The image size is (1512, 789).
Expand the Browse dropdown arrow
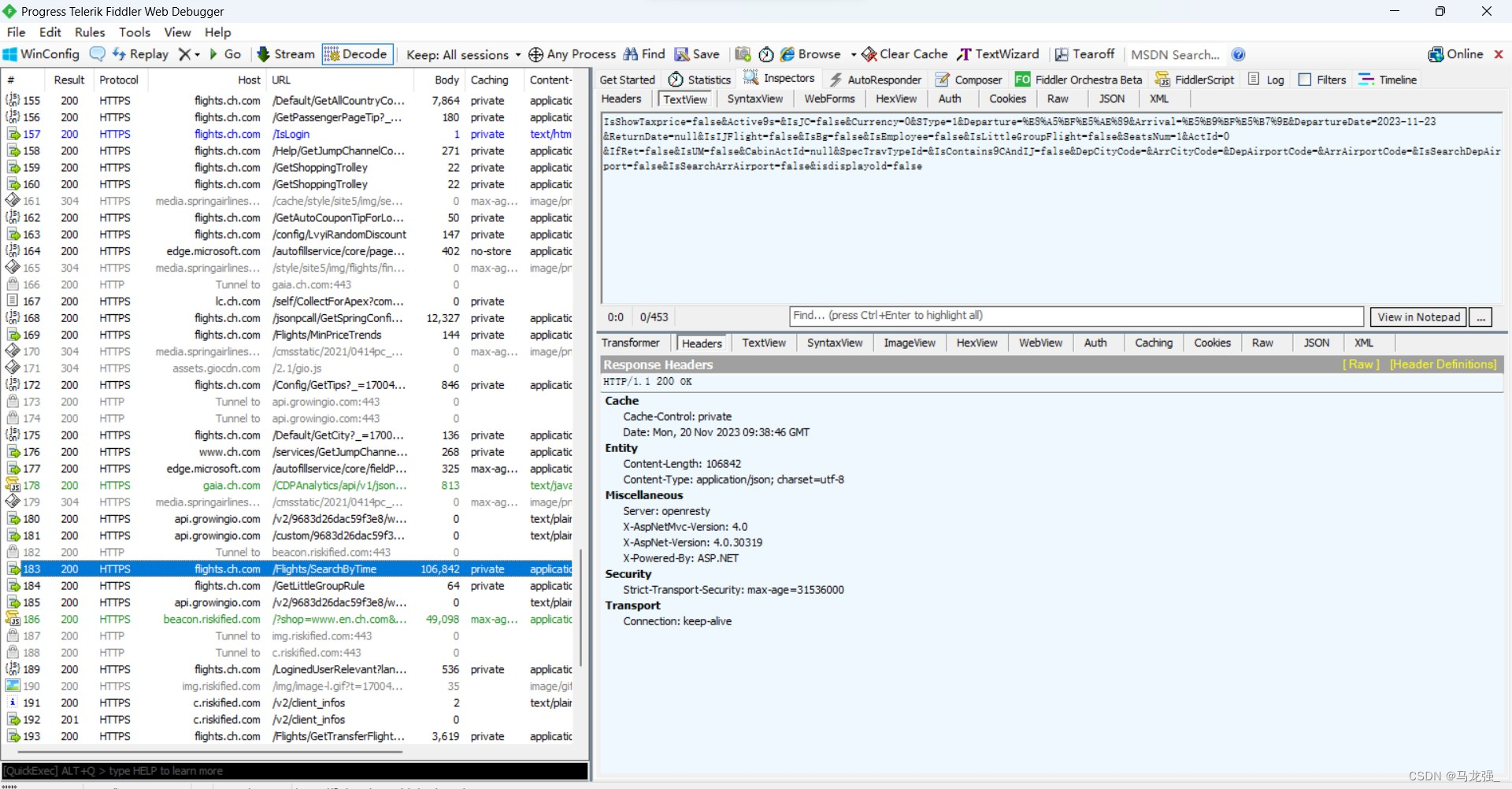(x=853, y=55)
